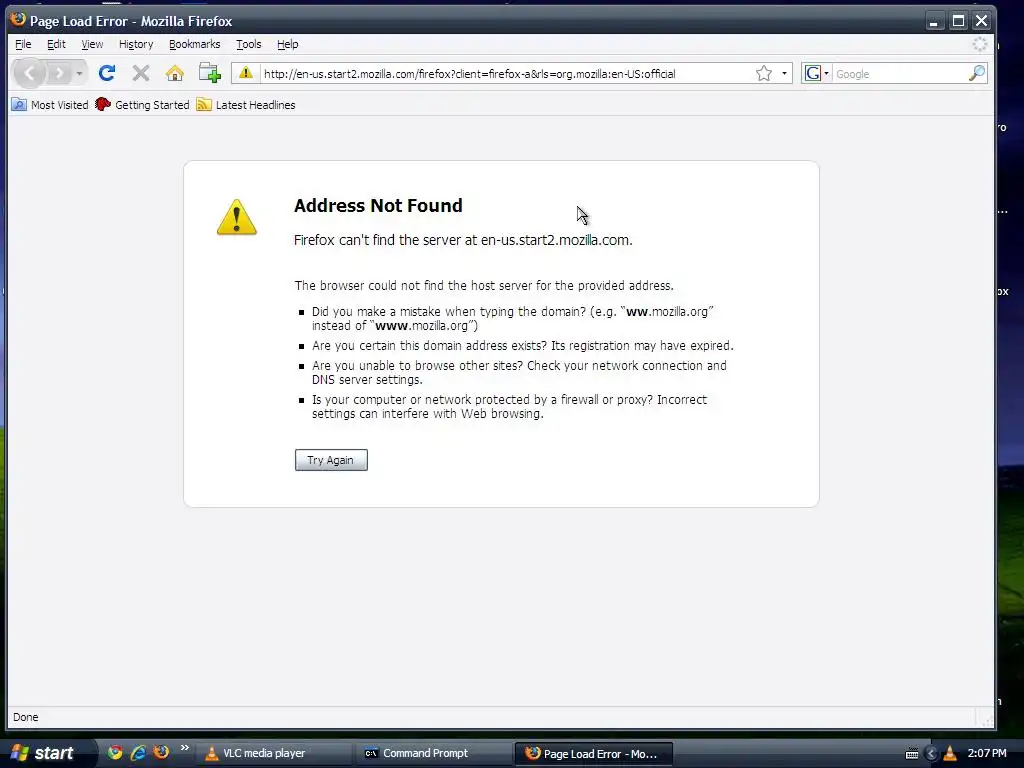Click the Stop loading X icon
Screen dimensions: 1024x768
[x=140, y=73]
